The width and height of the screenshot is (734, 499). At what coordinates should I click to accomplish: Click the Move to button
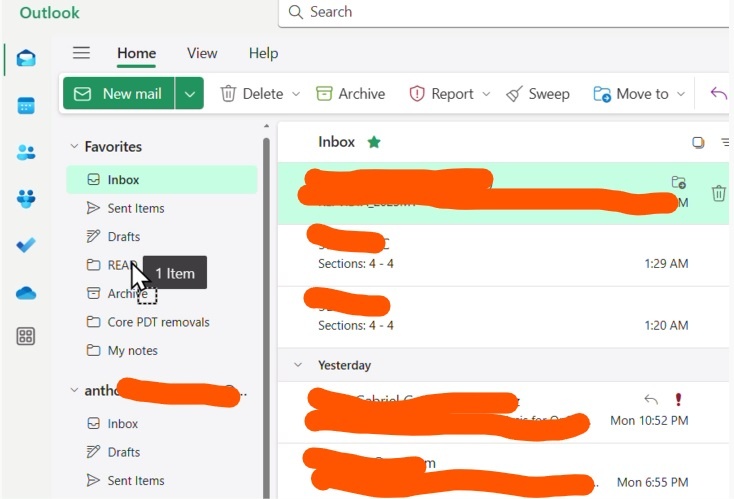[631, 94]
